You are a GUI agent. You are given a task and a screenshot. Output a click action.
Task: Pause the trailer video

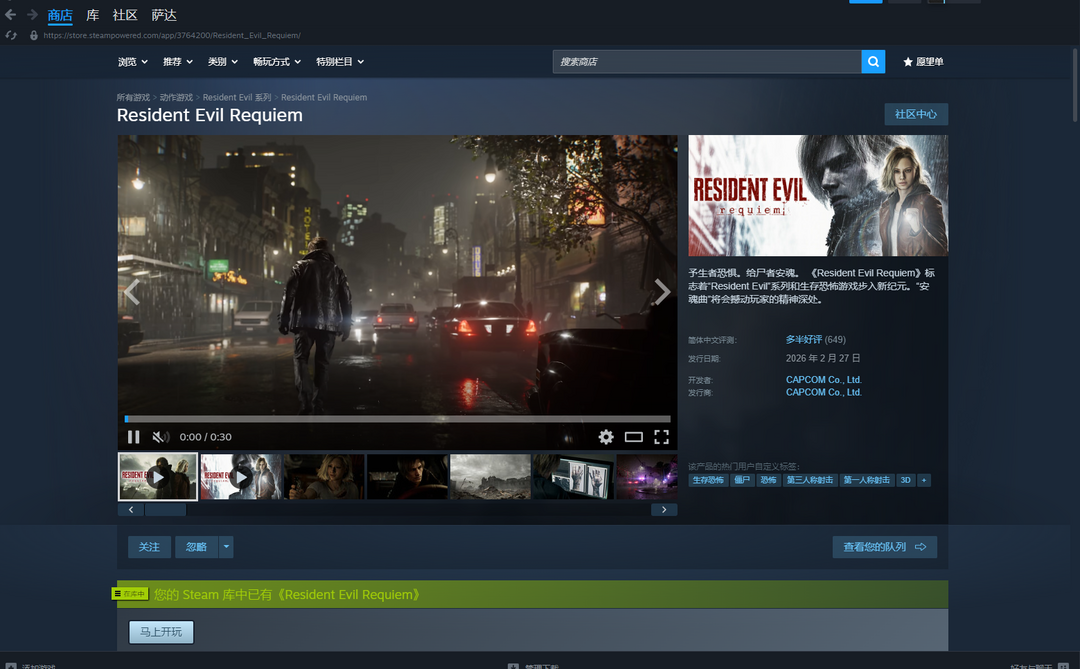click(134, 437)
